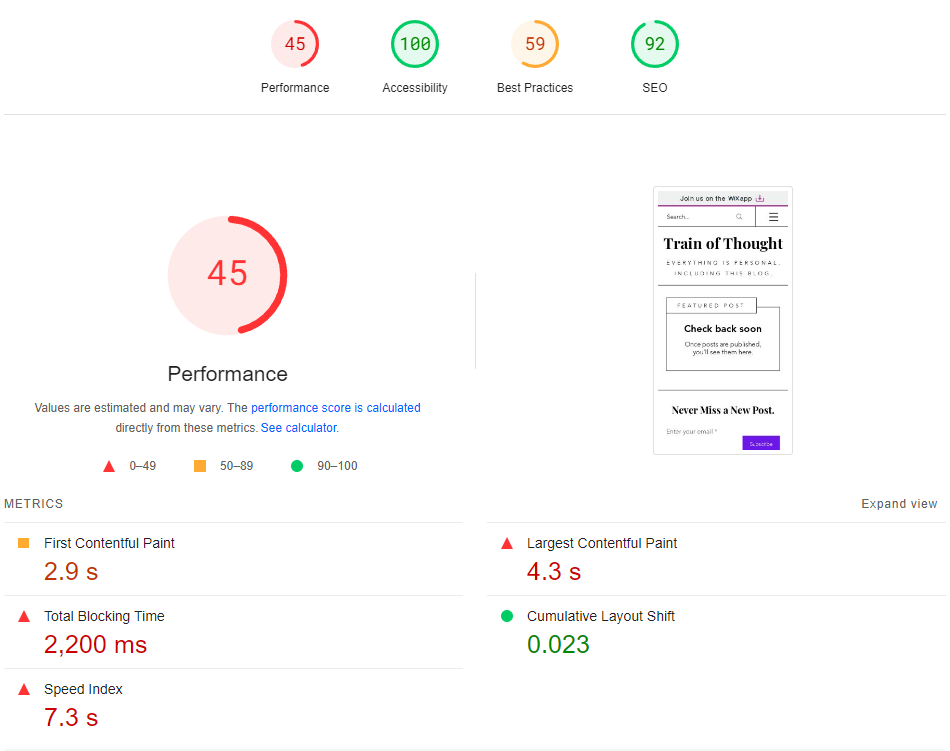
Task: Expand the First Contentful Paint metric
Action: coord(233,559)
